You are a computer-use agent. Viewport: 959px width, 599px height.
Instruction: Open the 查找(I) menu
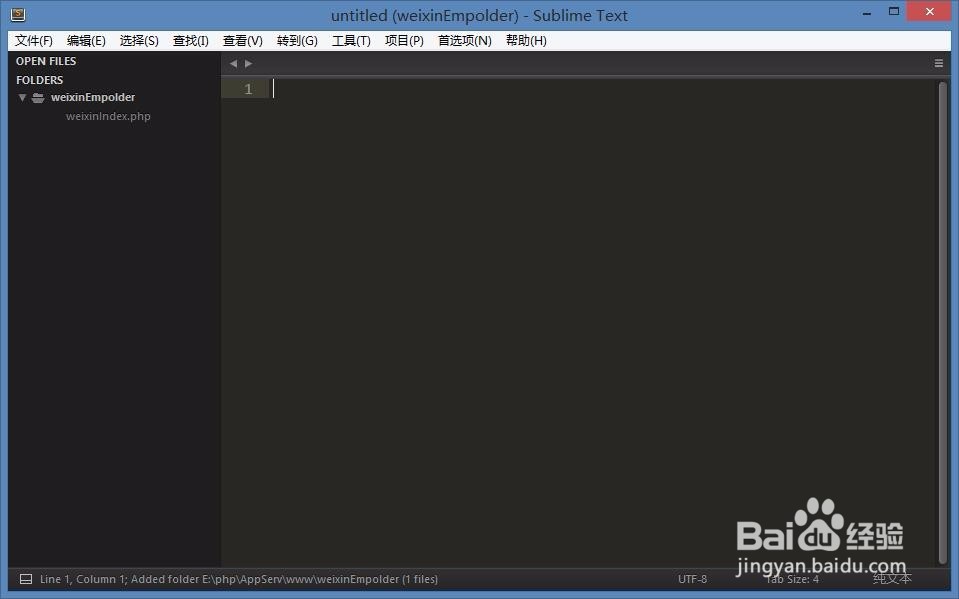(x=190, y=40)
